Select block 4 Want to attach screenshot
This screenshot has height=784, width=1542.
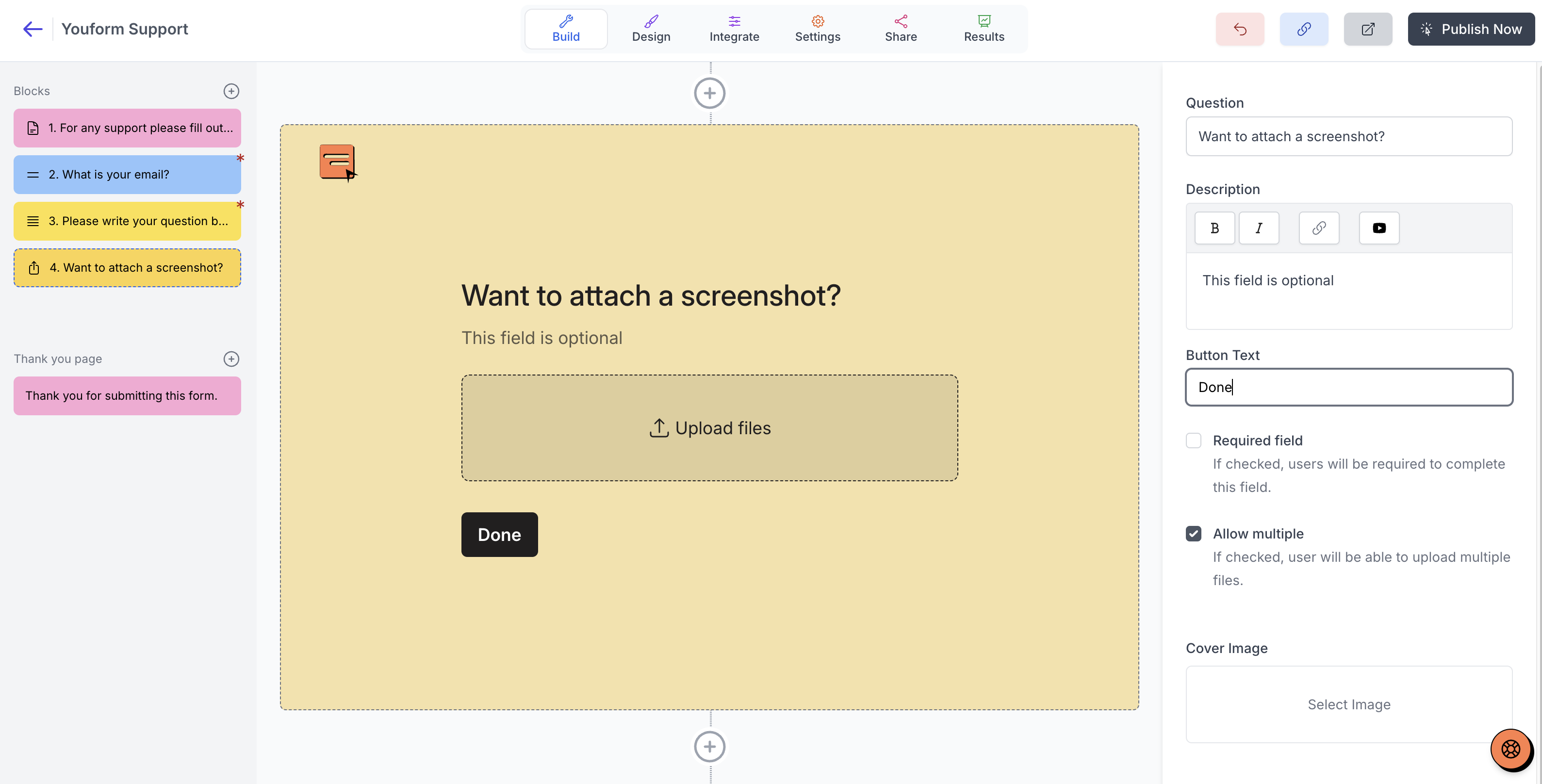pyautogui.click(x=127, y=267)
